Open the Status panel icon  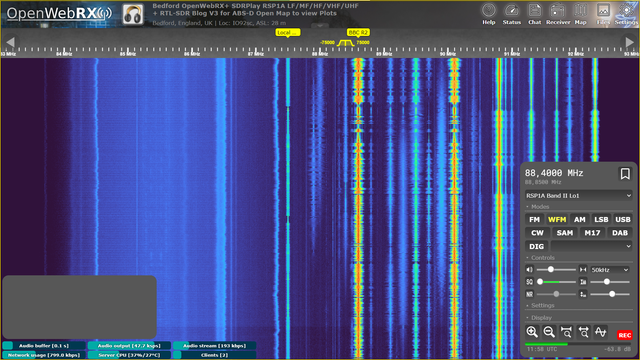511,14
